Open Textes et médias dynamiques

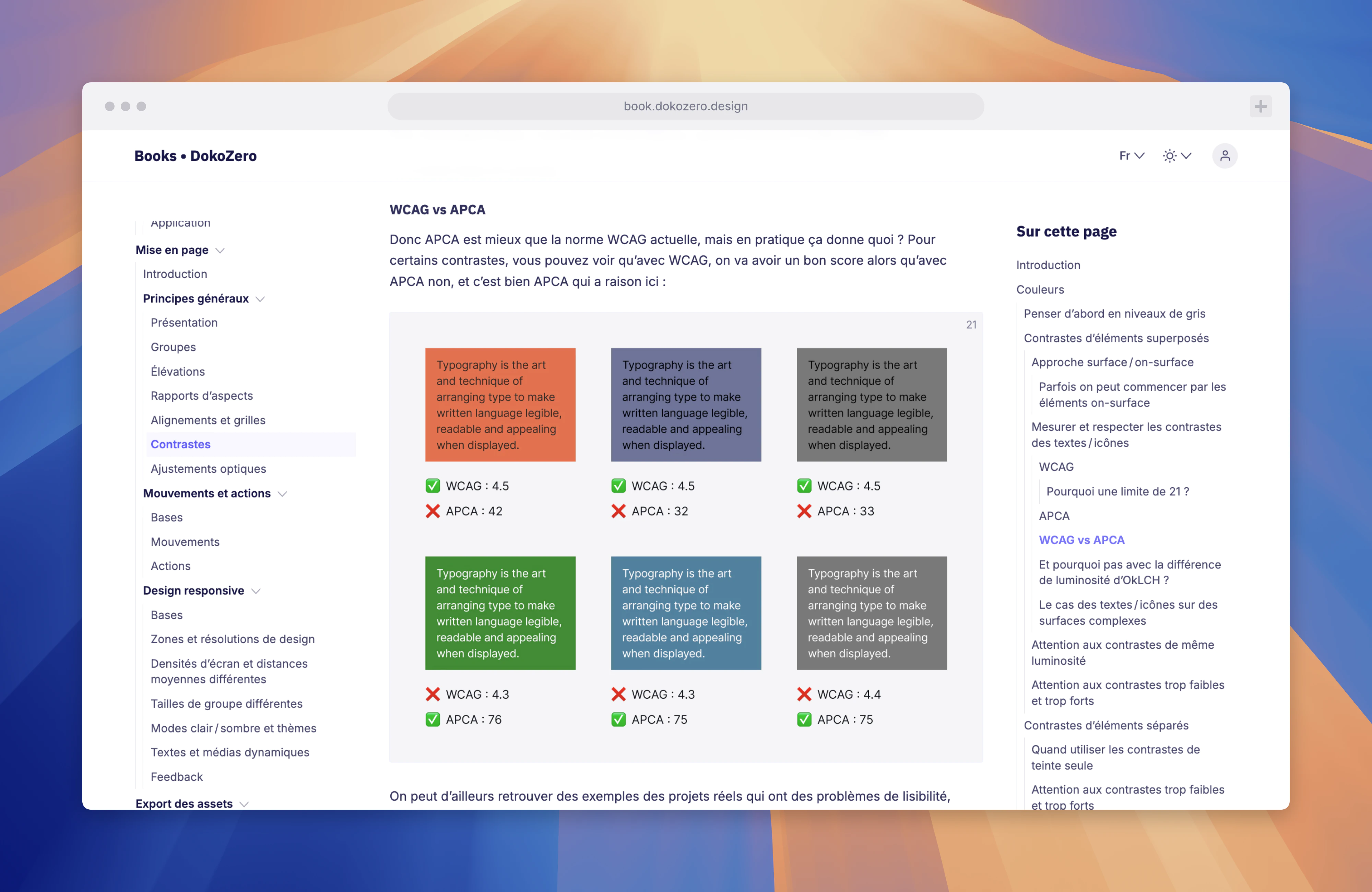229,752
